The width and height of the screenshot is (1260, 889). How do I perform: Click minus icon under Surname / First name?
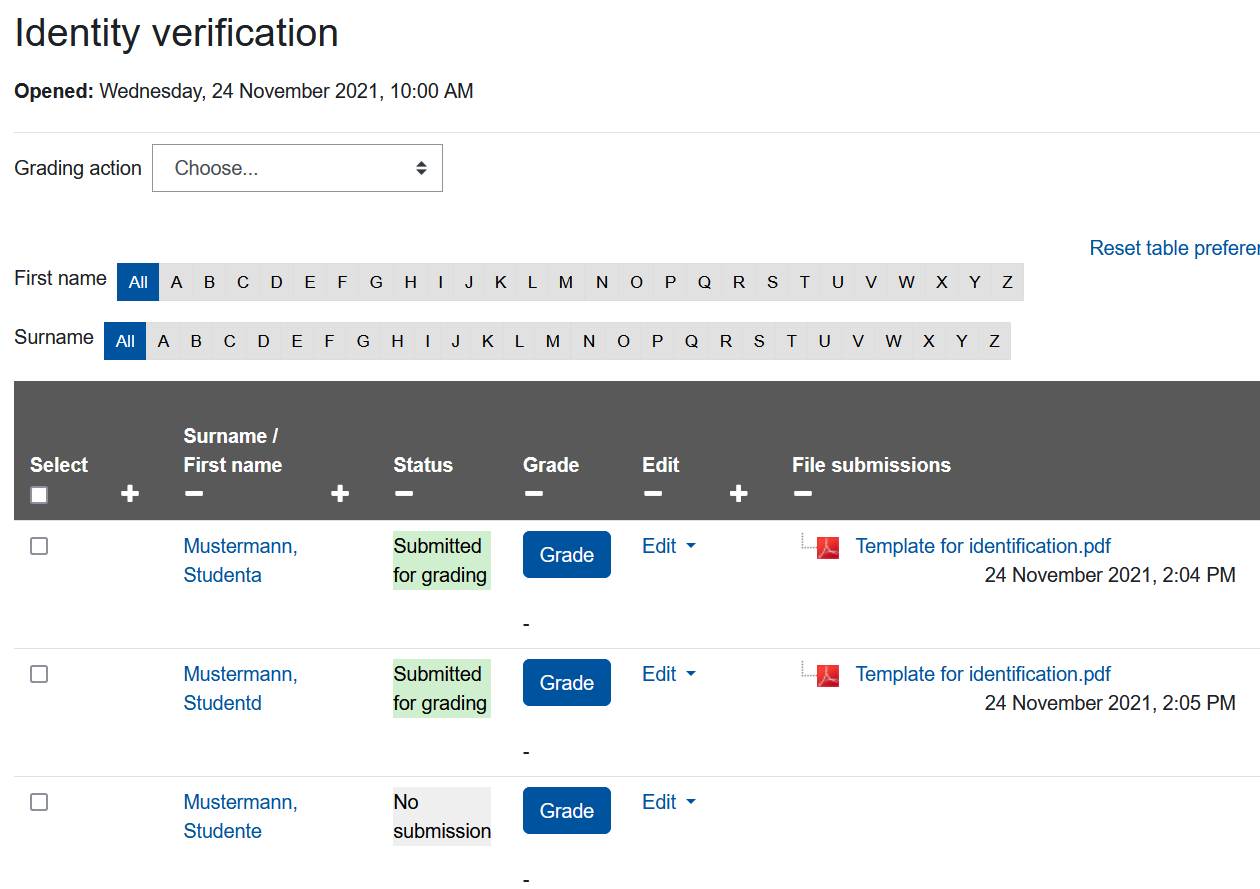tap(194, 494)
